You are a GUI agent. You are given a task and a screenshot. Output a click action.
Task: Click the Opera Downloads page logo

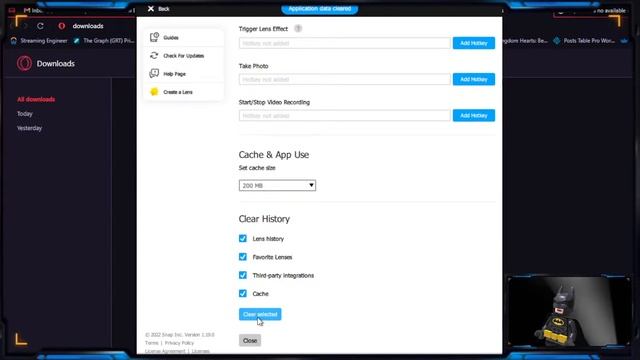[24, 63]
